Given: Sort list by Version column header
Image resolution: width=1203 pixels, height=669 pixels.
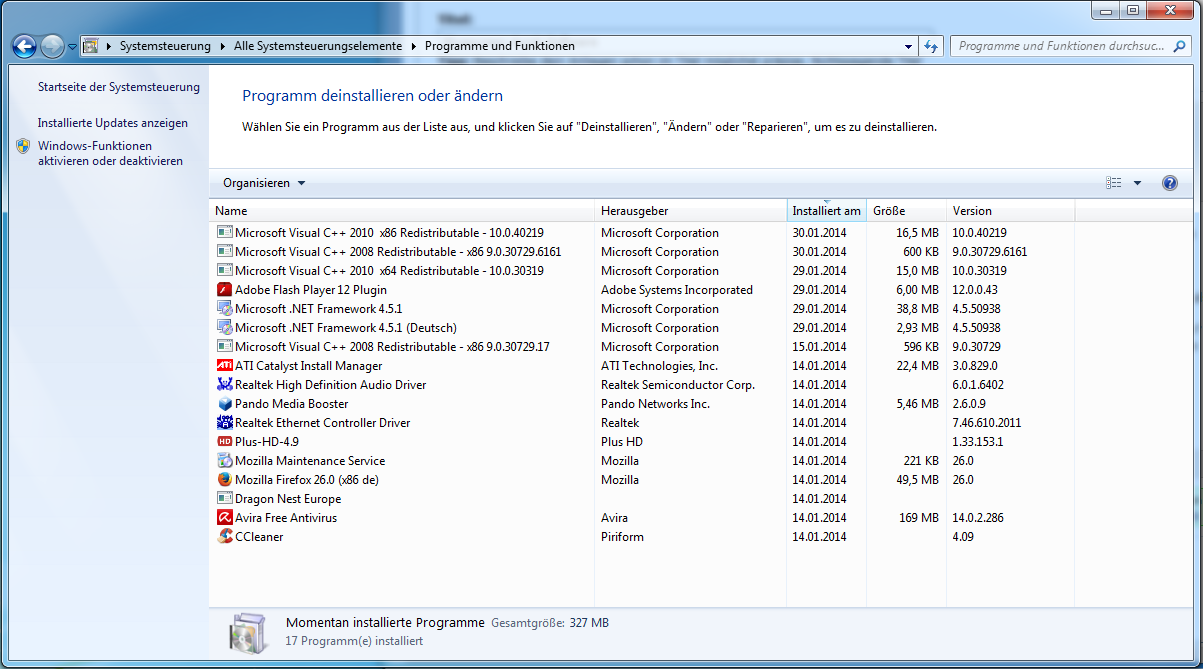Looking at the screenshot, I should pyautogui.click(x=1010, y=211).
